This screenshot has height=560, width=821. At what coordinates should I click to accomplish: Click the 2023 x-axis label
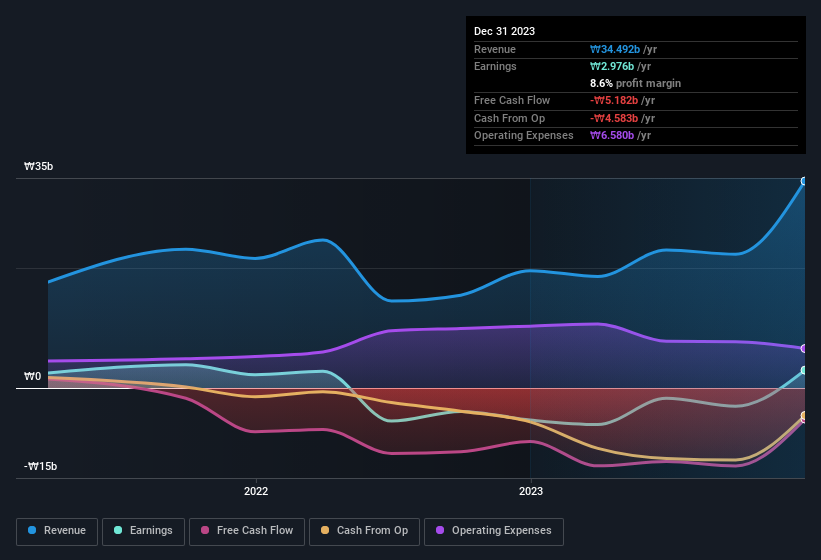(531, 491)
